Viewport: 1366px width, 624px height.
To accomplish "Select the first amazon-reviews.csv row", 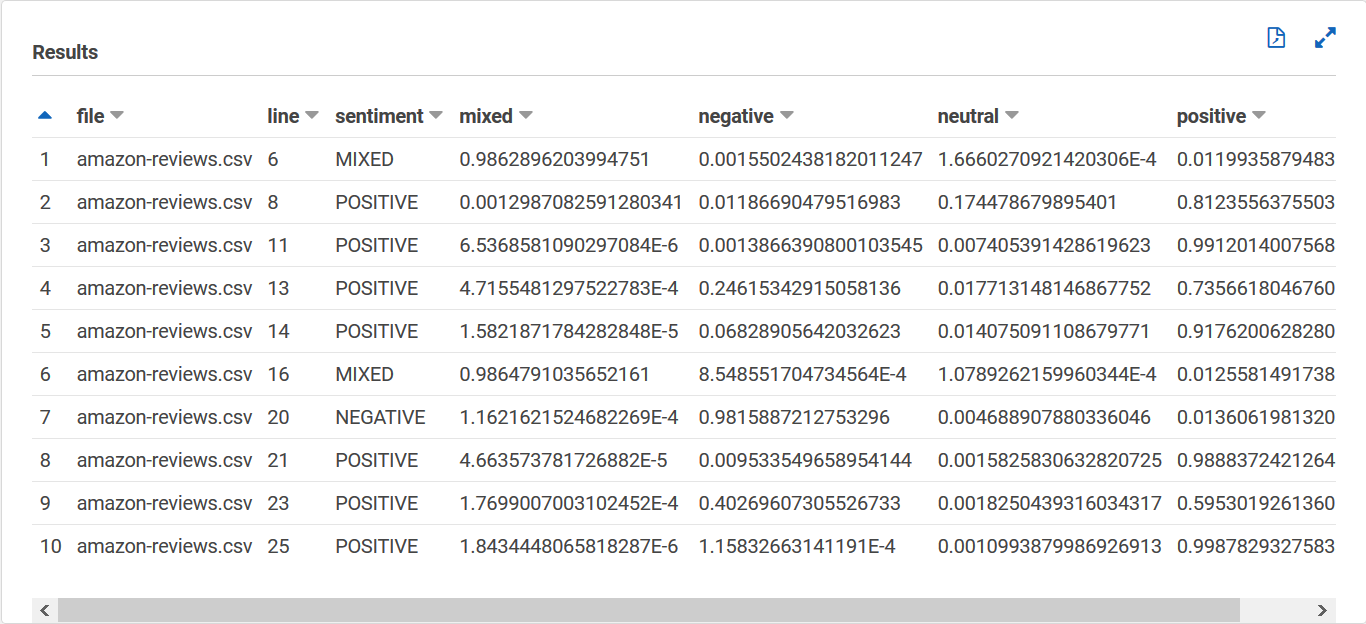I will [164, 158].
